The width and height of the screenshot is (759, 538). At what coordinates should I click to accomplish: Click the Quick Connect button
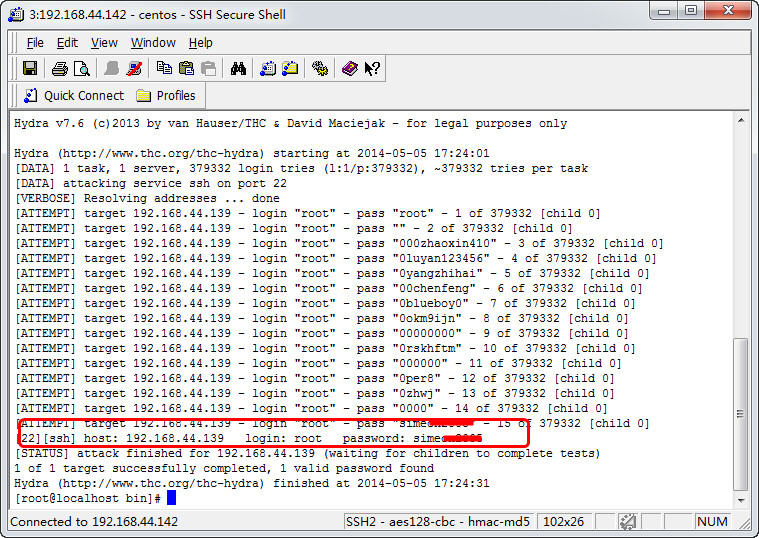point(74,95)
